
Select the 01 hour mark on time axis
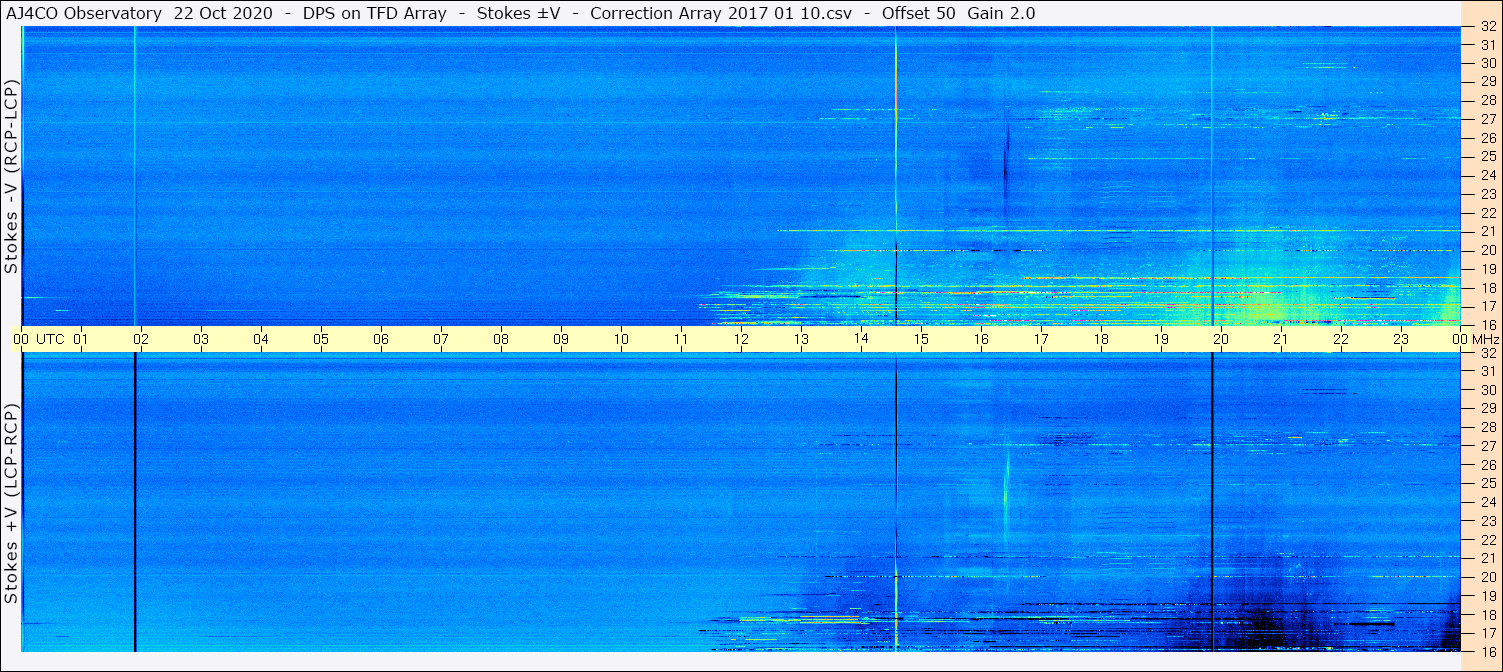(x=81, y=339)
